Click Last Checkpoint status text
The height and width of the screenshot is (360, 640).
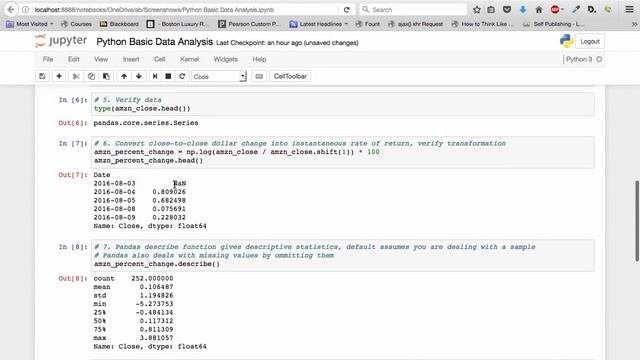point(287,42)
